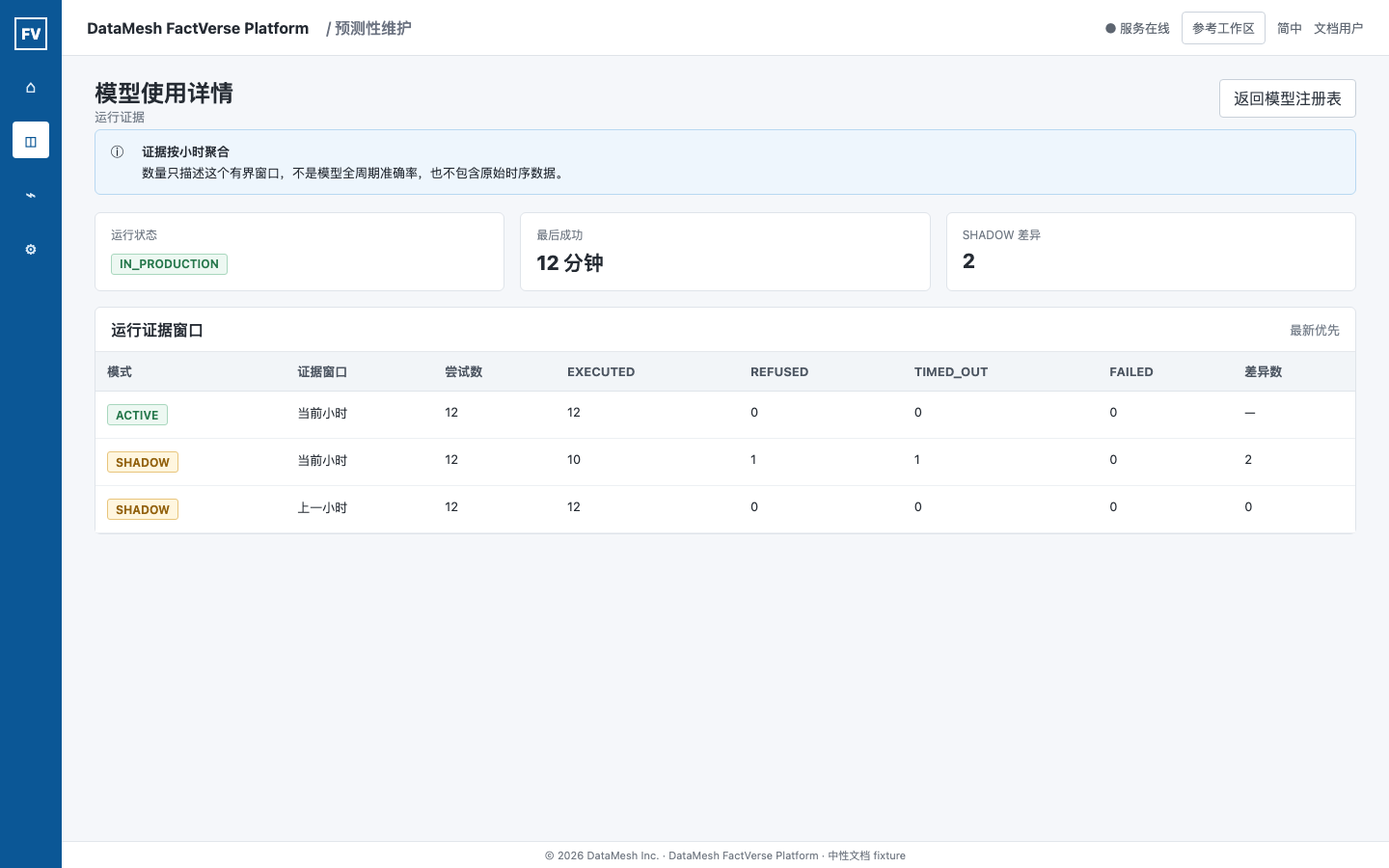Click the ACTIVE mode badge
This screenshot has width=1389, height=868.
(x=137, y=415)
